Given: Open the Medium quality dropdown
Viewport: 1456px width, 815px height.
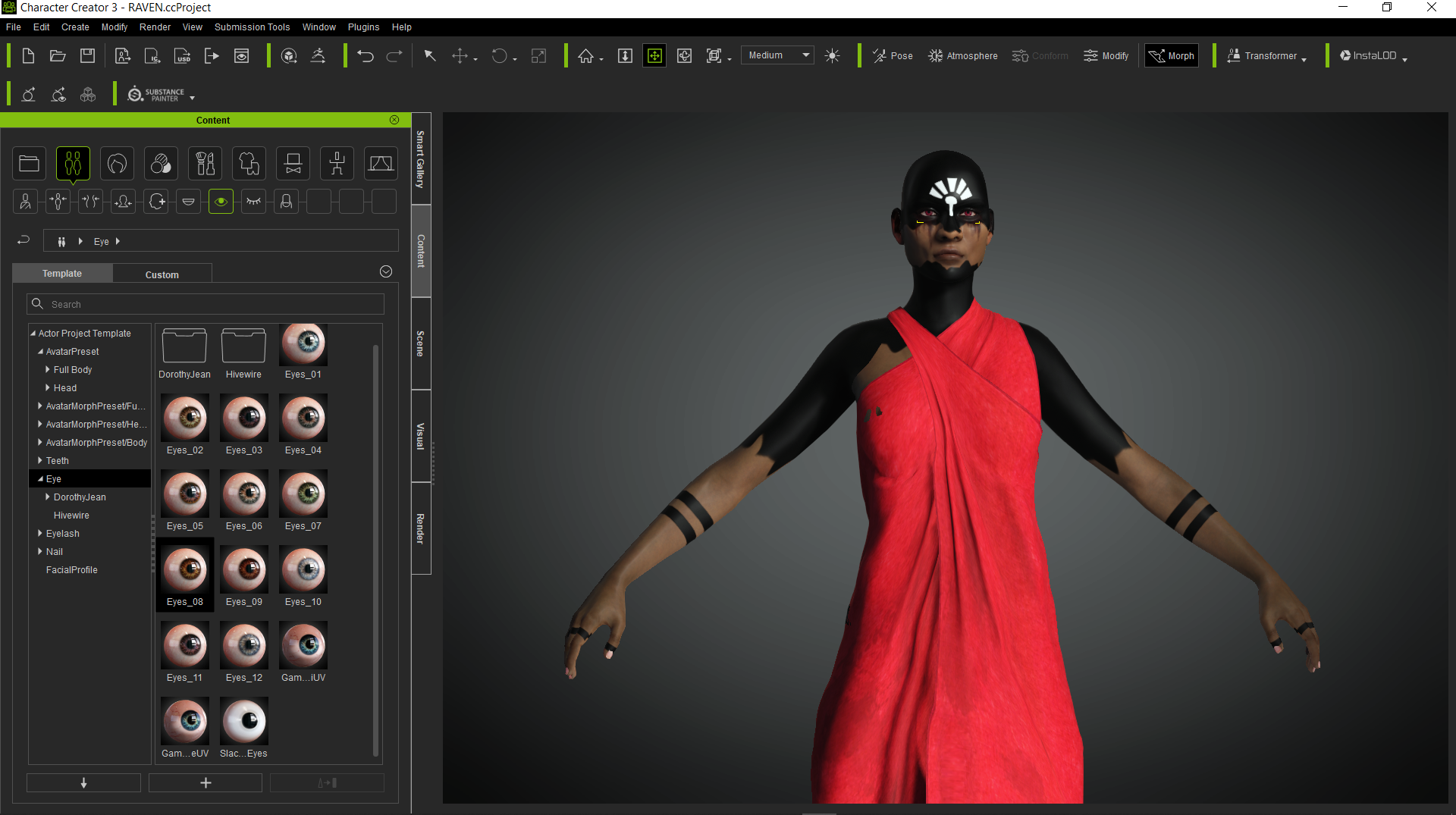Looking at the screenshot, I should (x=777, y=55).
